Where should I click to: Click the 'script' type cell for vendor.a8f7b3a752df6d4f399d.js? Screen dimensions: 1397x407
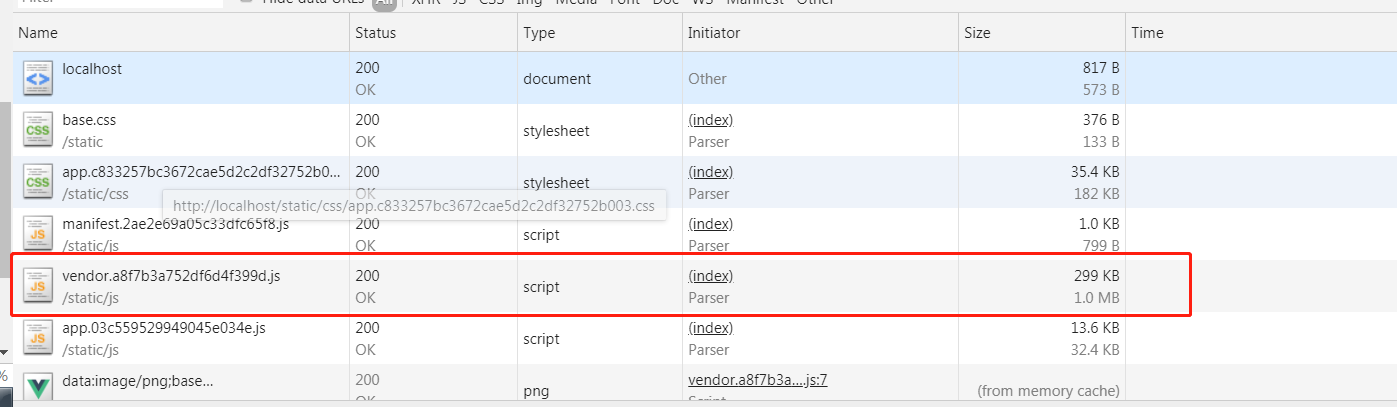(x=541, y=287)
